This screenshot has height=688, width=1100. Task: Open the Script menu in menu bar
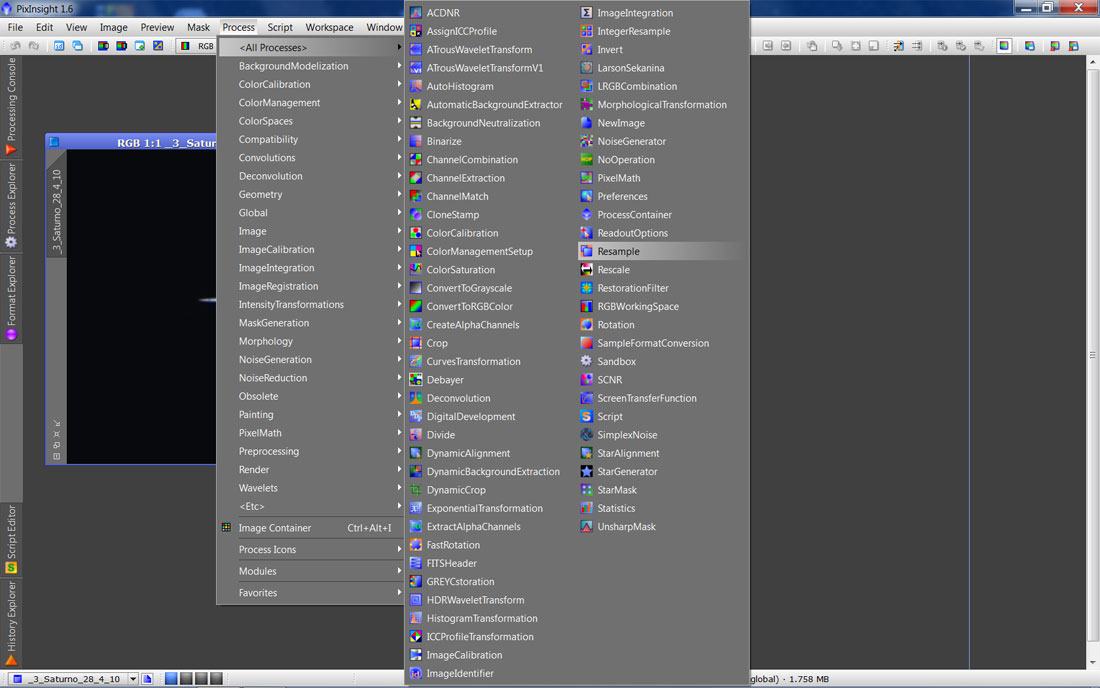[x=279, y=27]
